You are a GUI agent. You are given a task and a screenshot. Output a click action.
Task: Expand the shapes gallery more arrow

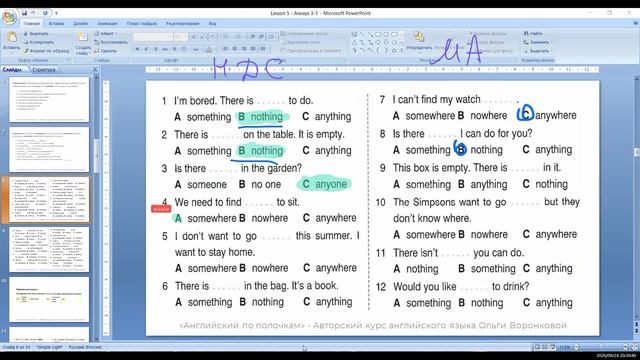pos(402,50)
